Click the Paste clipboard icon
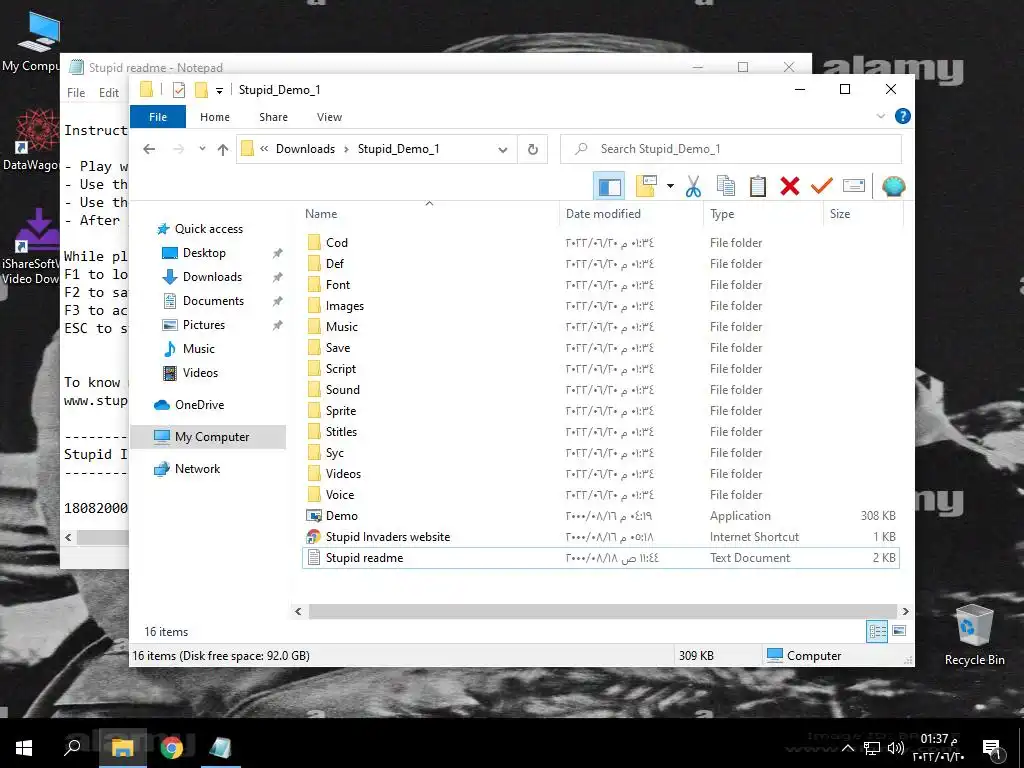Viewport: 1024px width, 768px height. [758, 186]
